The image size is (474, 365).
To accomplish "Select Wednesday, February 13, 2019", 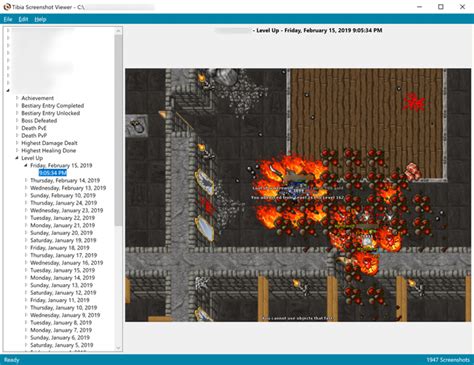I will point(68,188).
